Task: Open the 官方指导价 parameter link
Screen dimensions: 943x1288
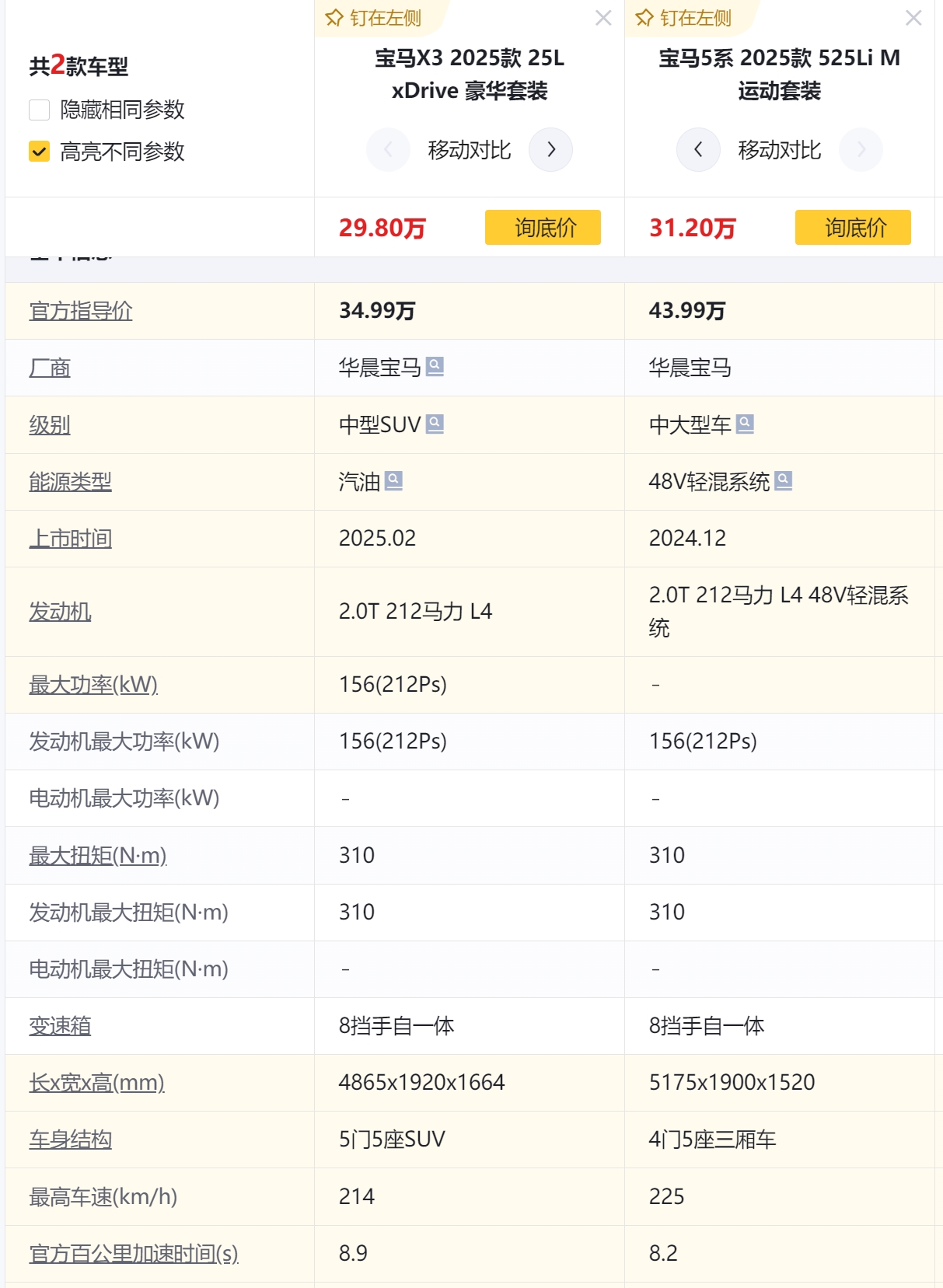Action: pos(81,311)
